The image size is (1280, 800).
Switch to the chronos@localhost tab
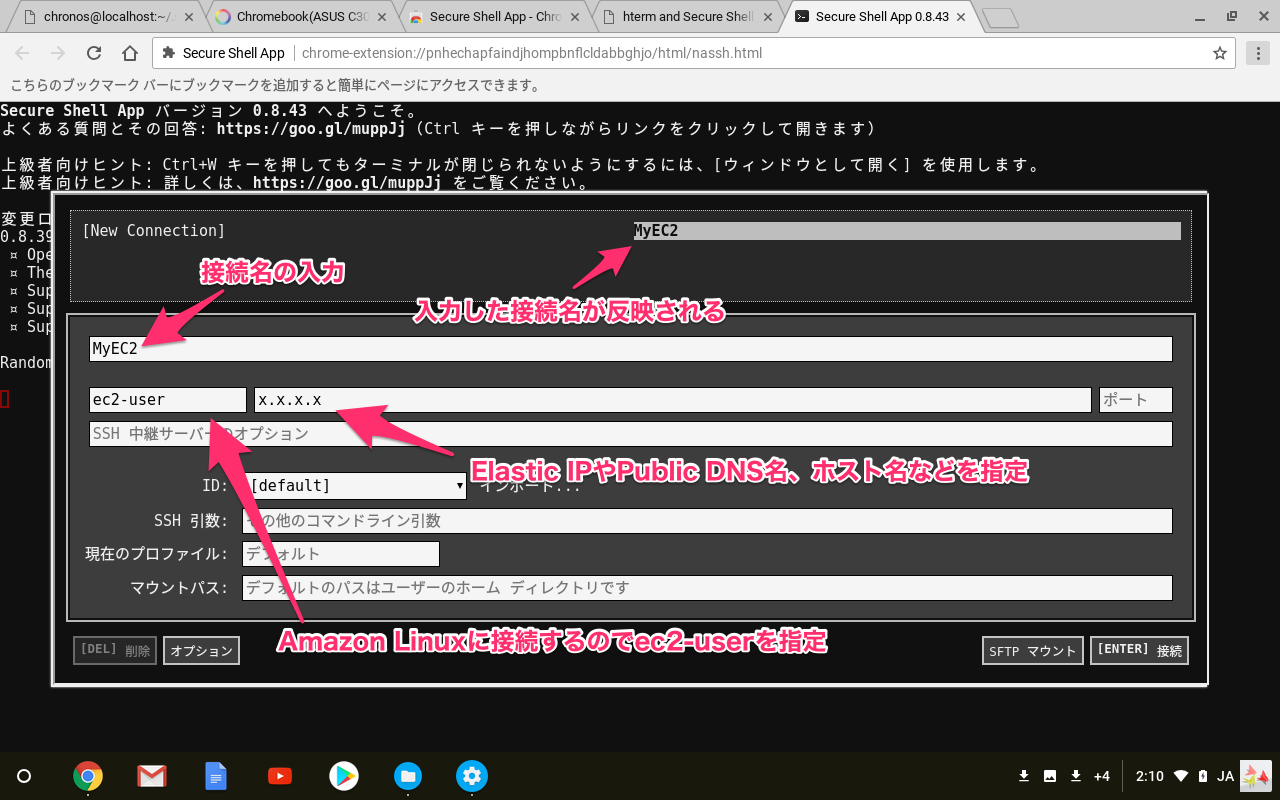[107, 17]
